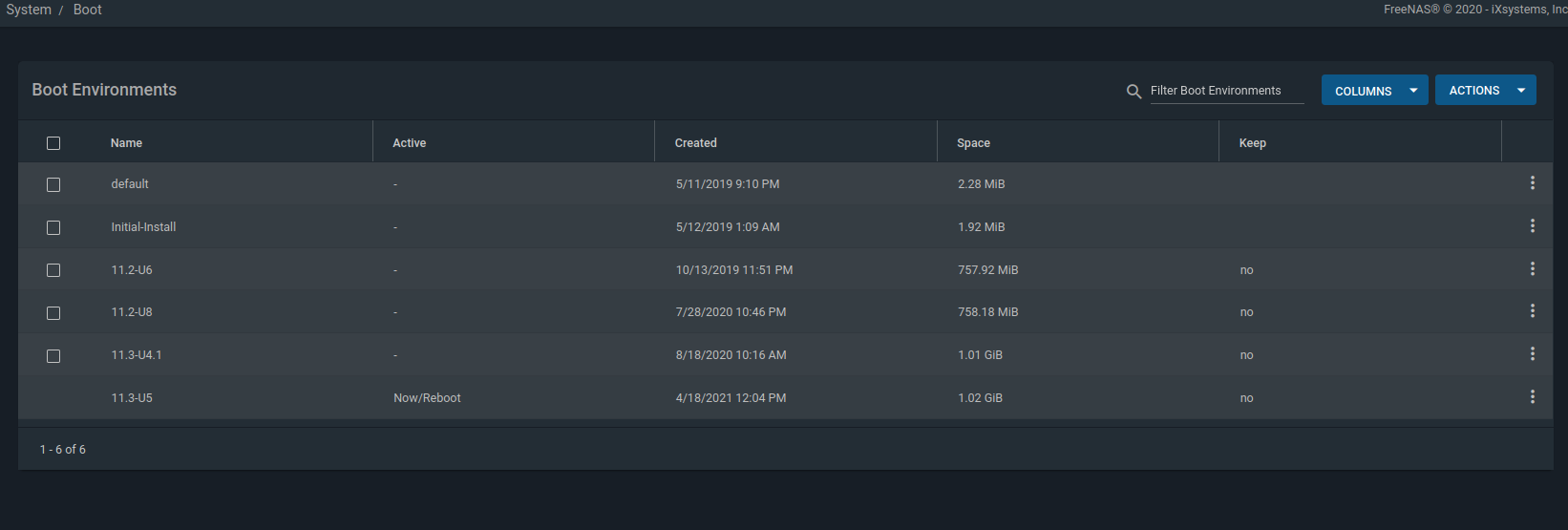Focus the Filter Boot Environments field
This screenshot has width=1568, height=530.
coord(1226,91)
